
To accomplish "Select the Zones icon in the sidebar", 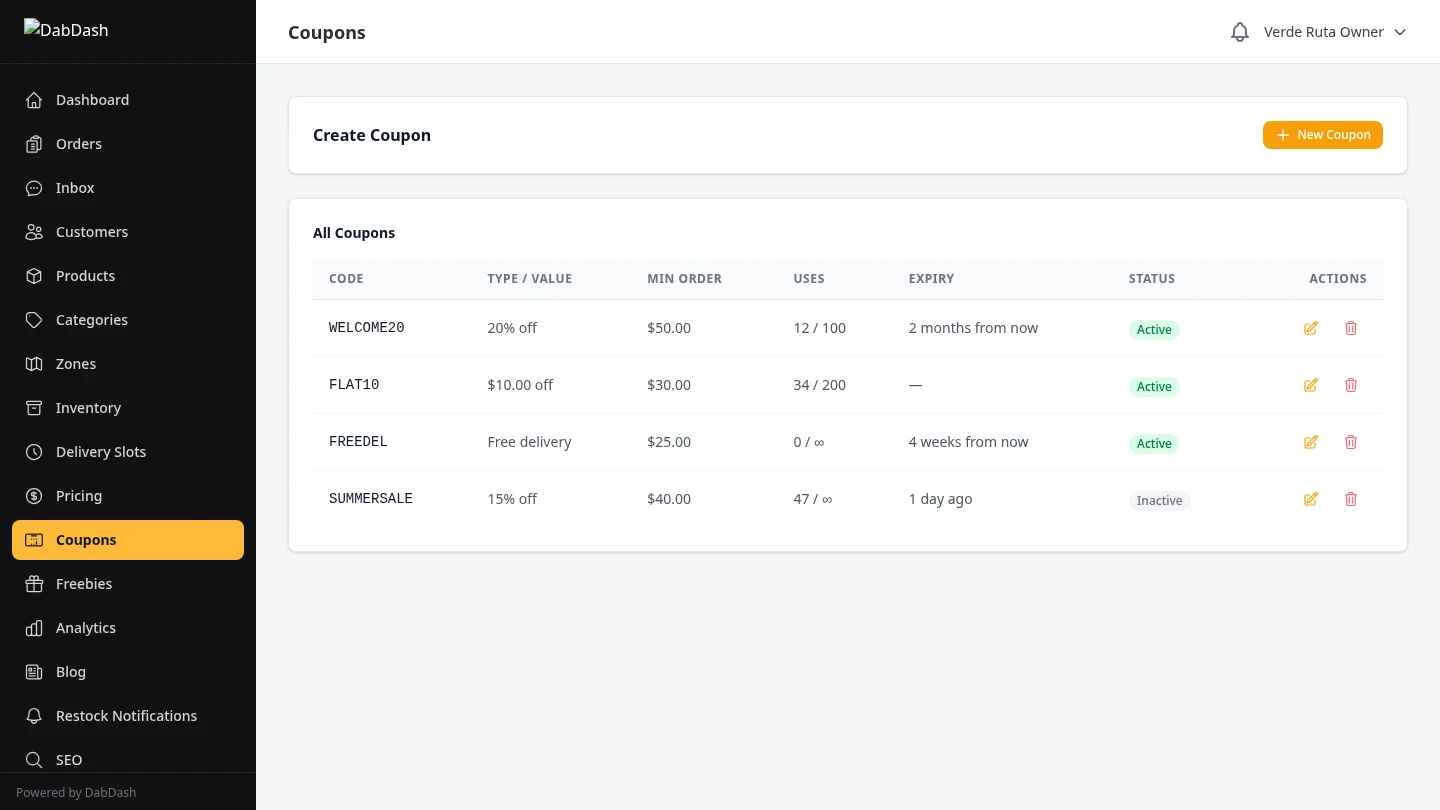I will pyautogui.click(x=34, y=363).
